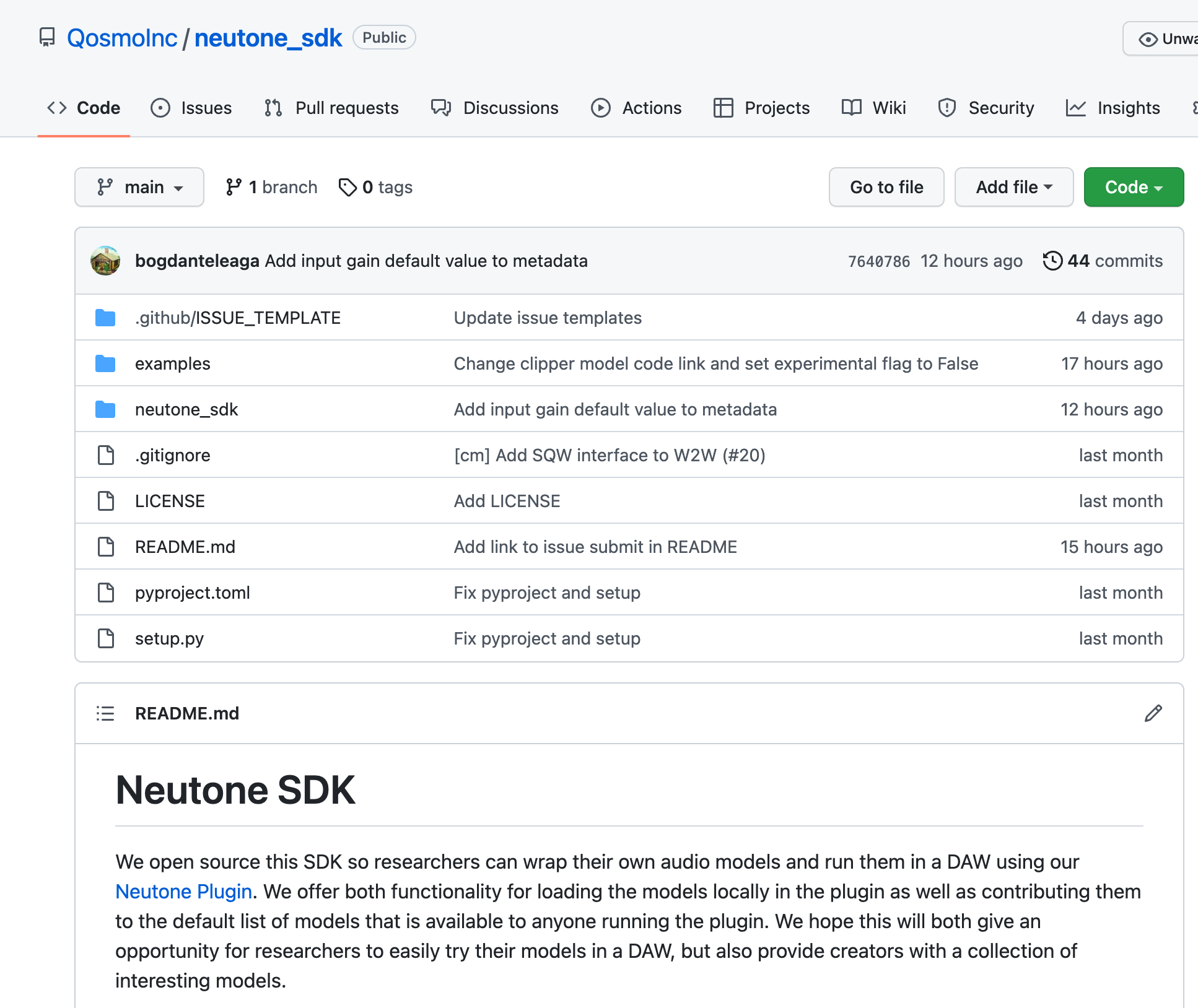
Task: Open the Edit README pencil icon
Action: coord(1153,713)
